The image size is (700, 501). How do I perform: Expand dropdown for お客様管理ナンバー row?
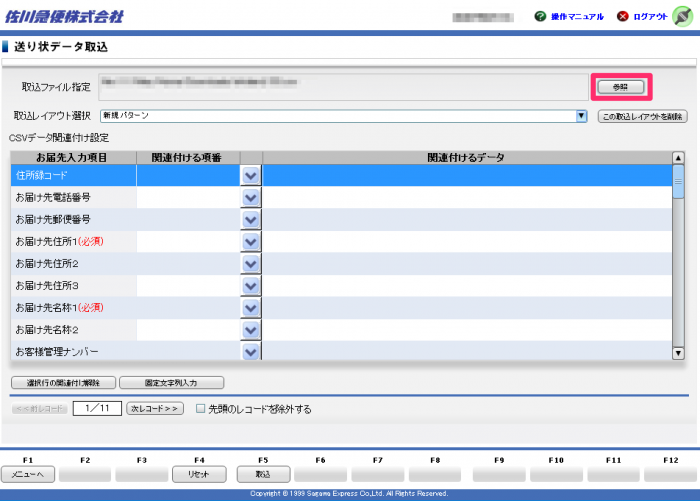(251, 351)
